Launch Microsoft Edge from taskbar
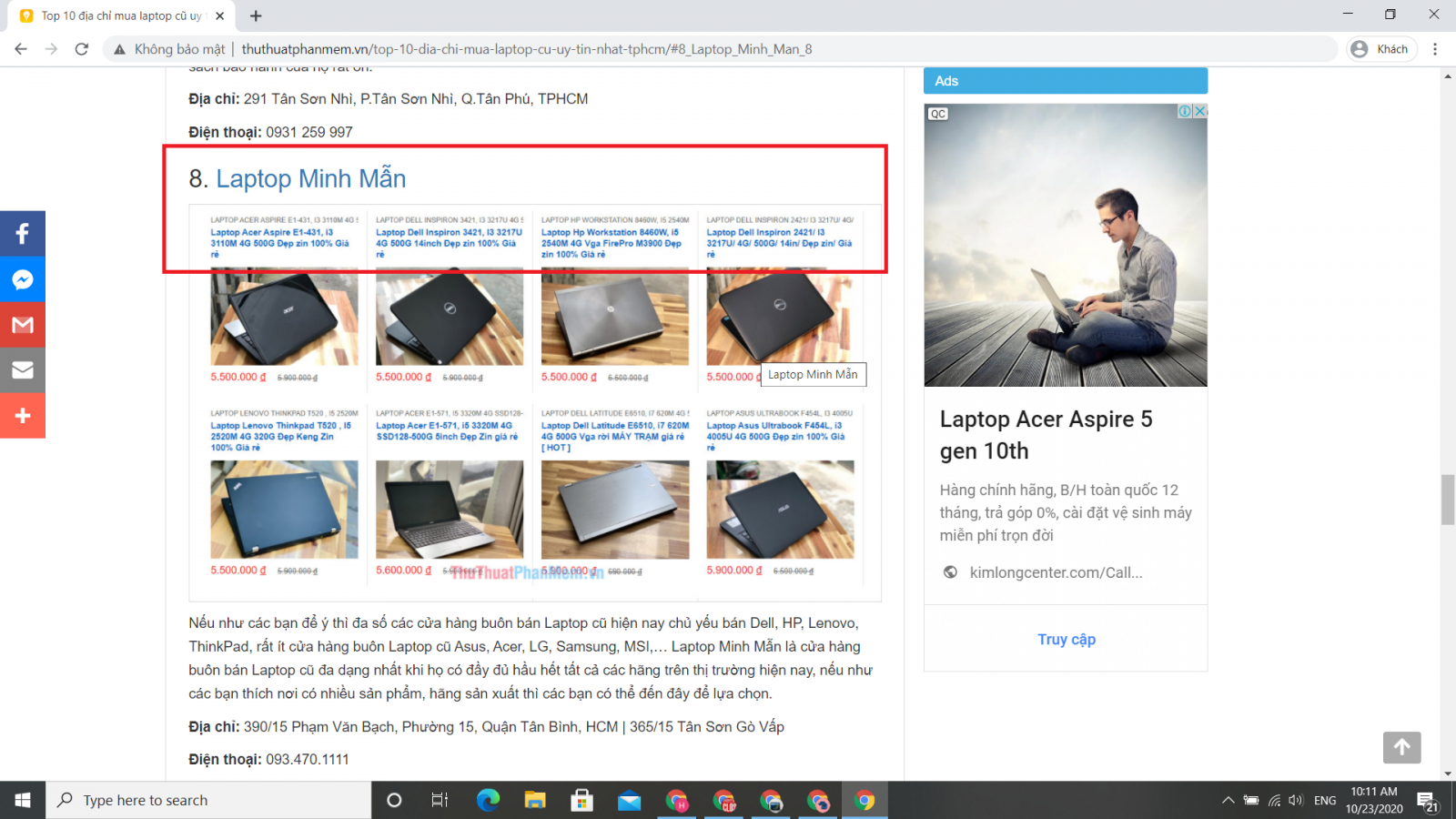Image resolution: width=1456 pixels, height=819 pixels. click(489, 800)
